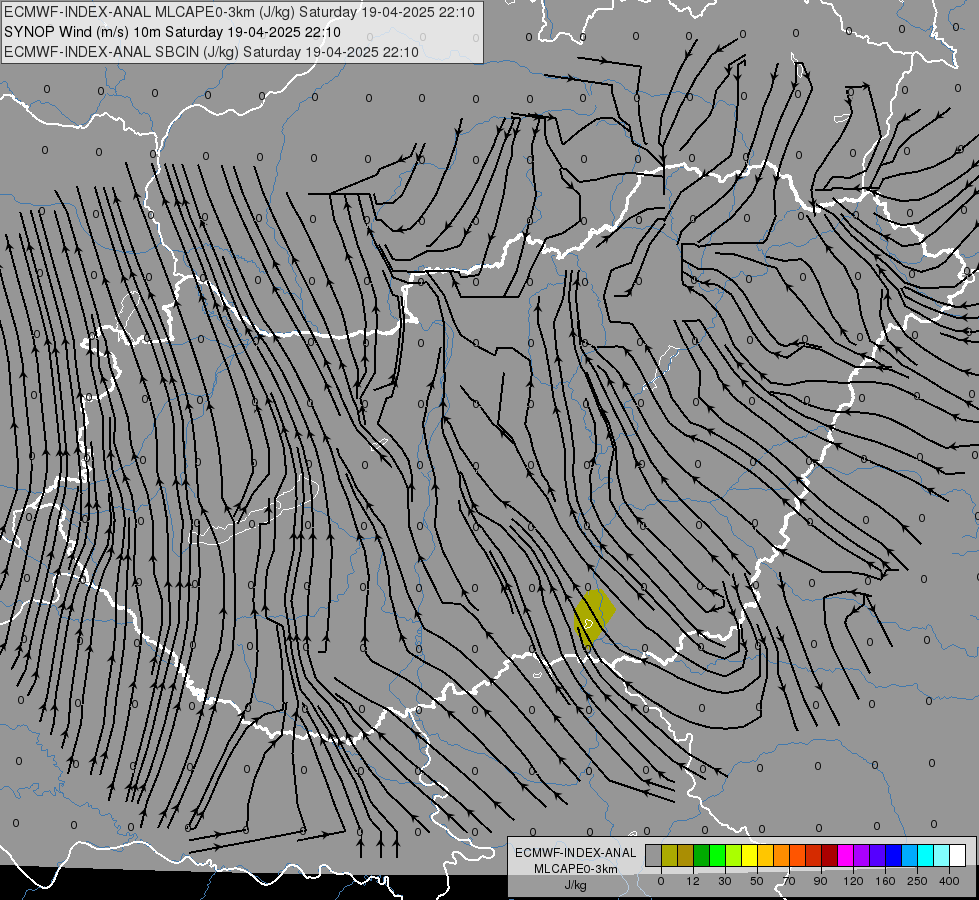This screenshot has height=900, width=979.
Task: Click the pale cyan swatch left of the 400 tick
Action: (942, 855)
